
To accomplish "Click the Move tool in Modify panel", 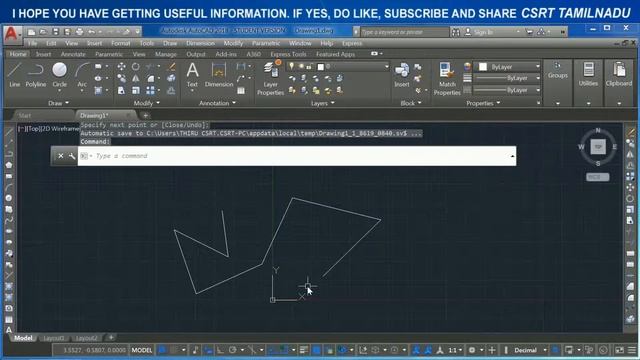I will tap(122, 67).
